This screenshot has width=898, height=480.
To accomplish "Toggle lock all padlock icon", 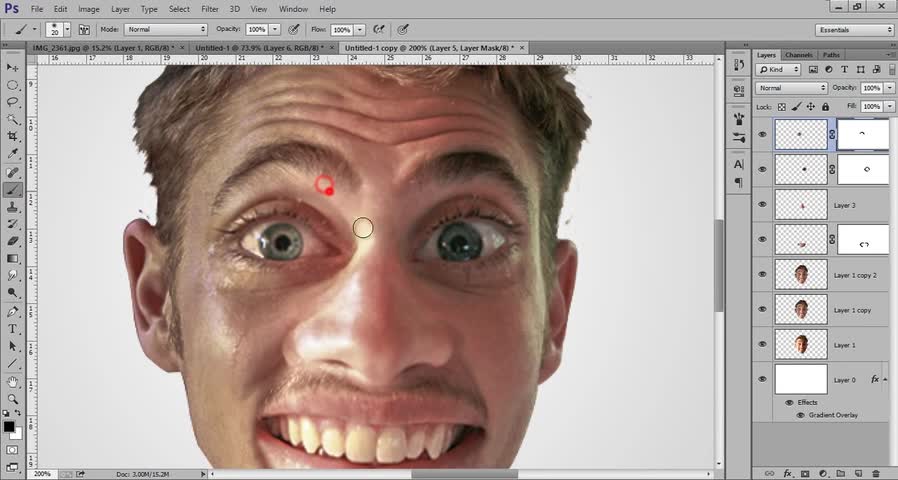I will [x=825, y=107].
